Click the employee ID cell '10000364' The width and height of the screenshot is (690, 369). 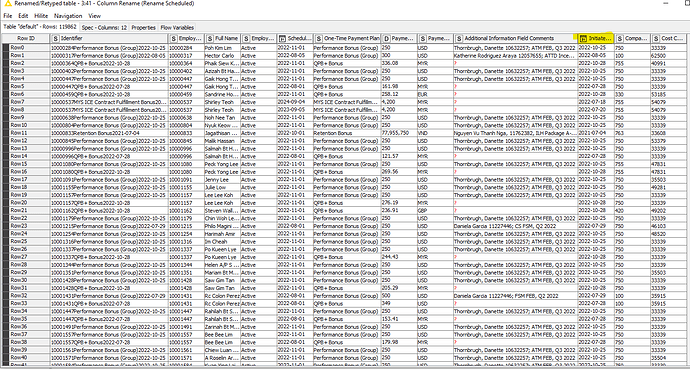(x=186, y=63)
